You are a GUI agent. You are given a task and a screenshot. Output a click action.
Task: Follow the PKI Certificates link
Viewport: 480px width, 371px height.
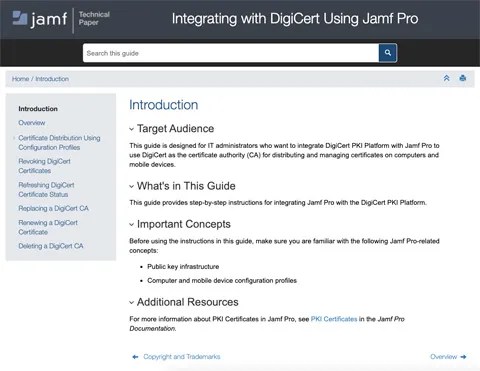point(334,319)
